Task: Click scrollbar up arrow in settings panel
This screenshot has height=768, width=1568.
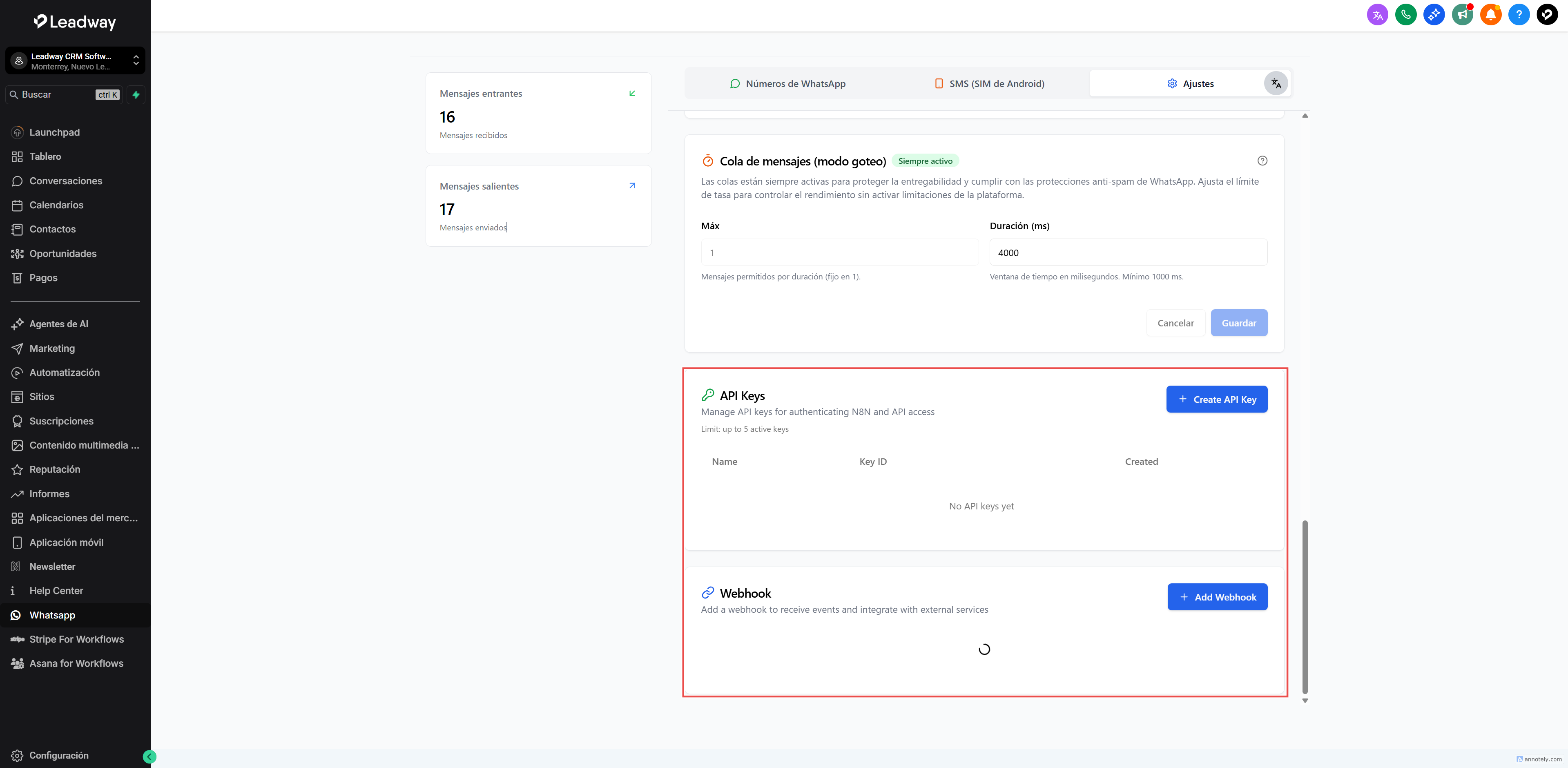Action: [1305, 116]
